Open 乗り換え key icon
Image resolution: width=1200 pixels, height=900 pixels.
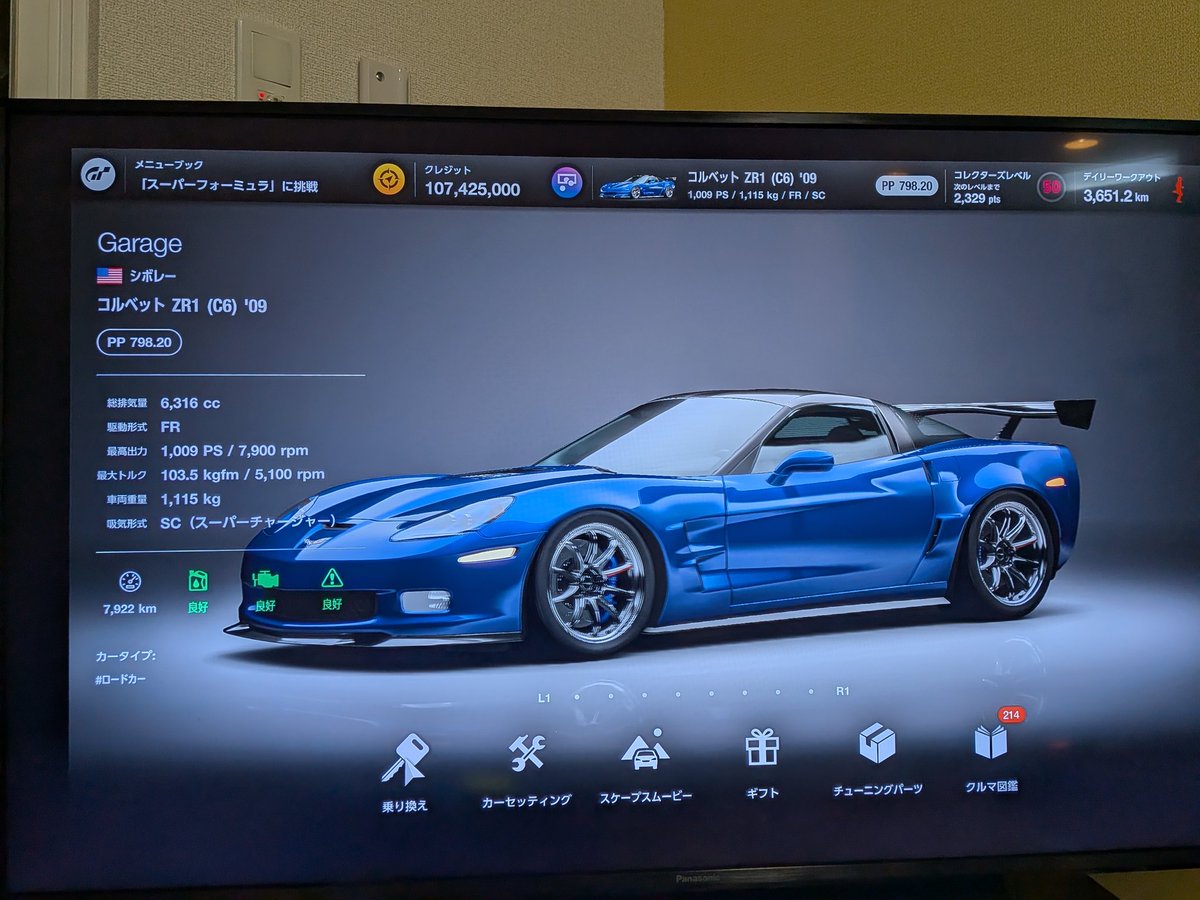click(405, 758)
